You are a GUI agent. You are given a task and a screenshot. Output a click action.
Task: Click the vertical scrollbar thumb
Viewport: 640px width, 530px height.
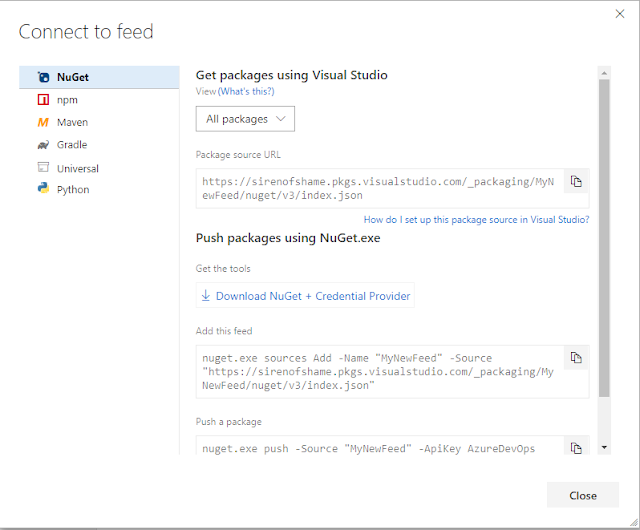[604, 238]
